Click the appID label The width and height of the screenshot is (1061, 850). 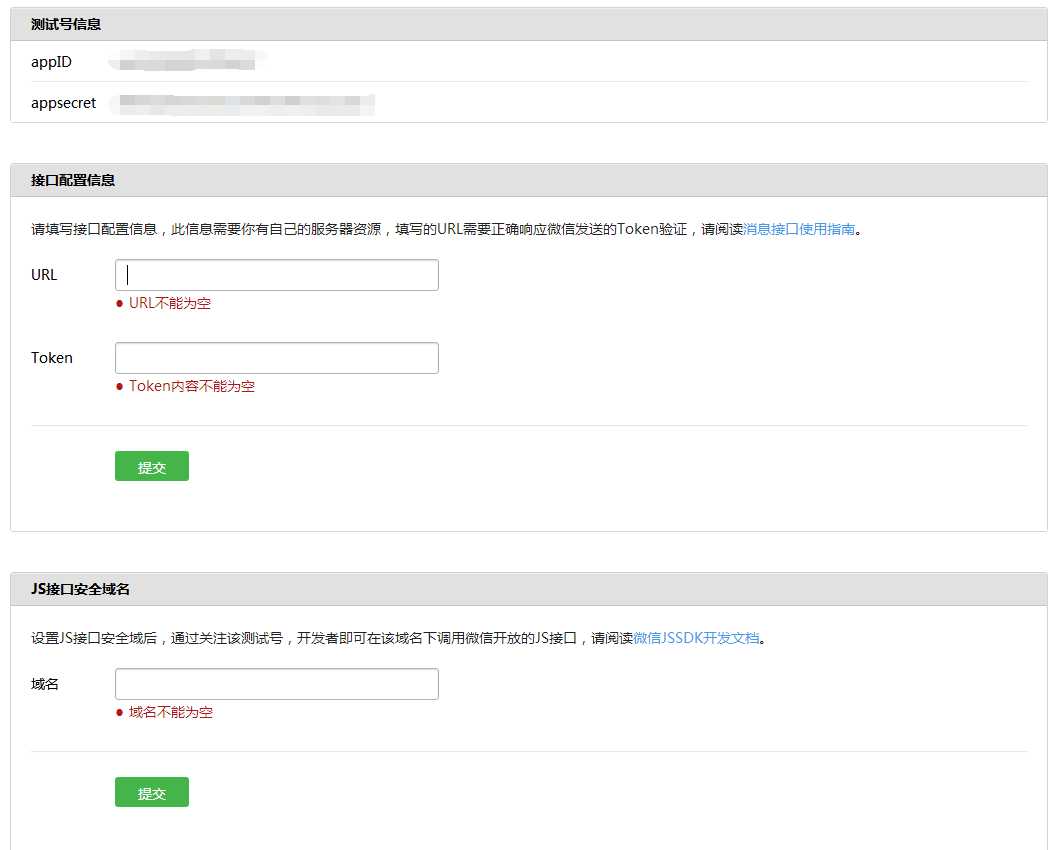click(51, 62)
